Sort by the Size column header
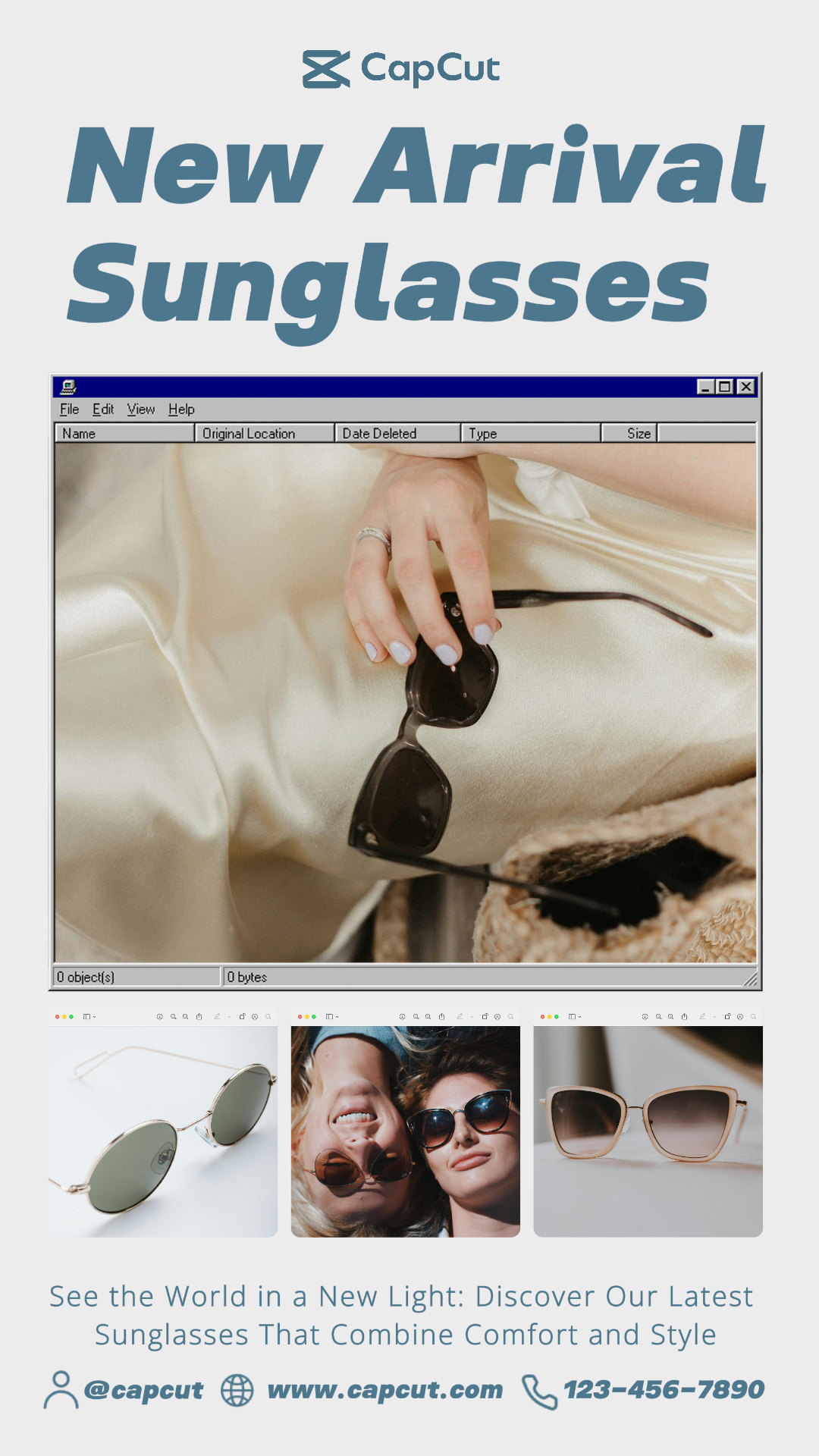Image resolution: width=819 pixels, height=1456 pixels. [629, 433]
